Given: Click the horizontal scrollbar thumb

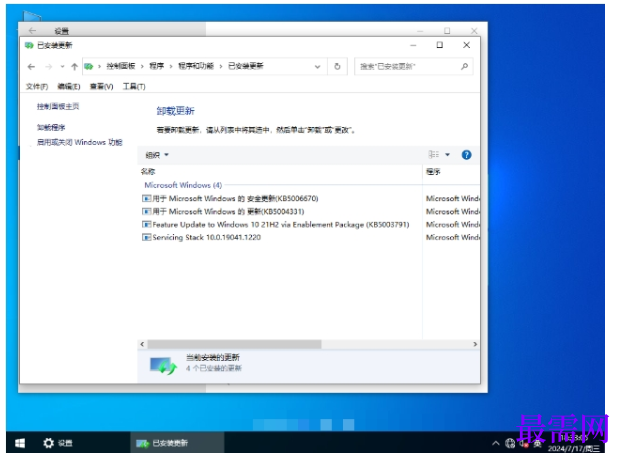Looking at the screenshot, I should tap(234, 344).
